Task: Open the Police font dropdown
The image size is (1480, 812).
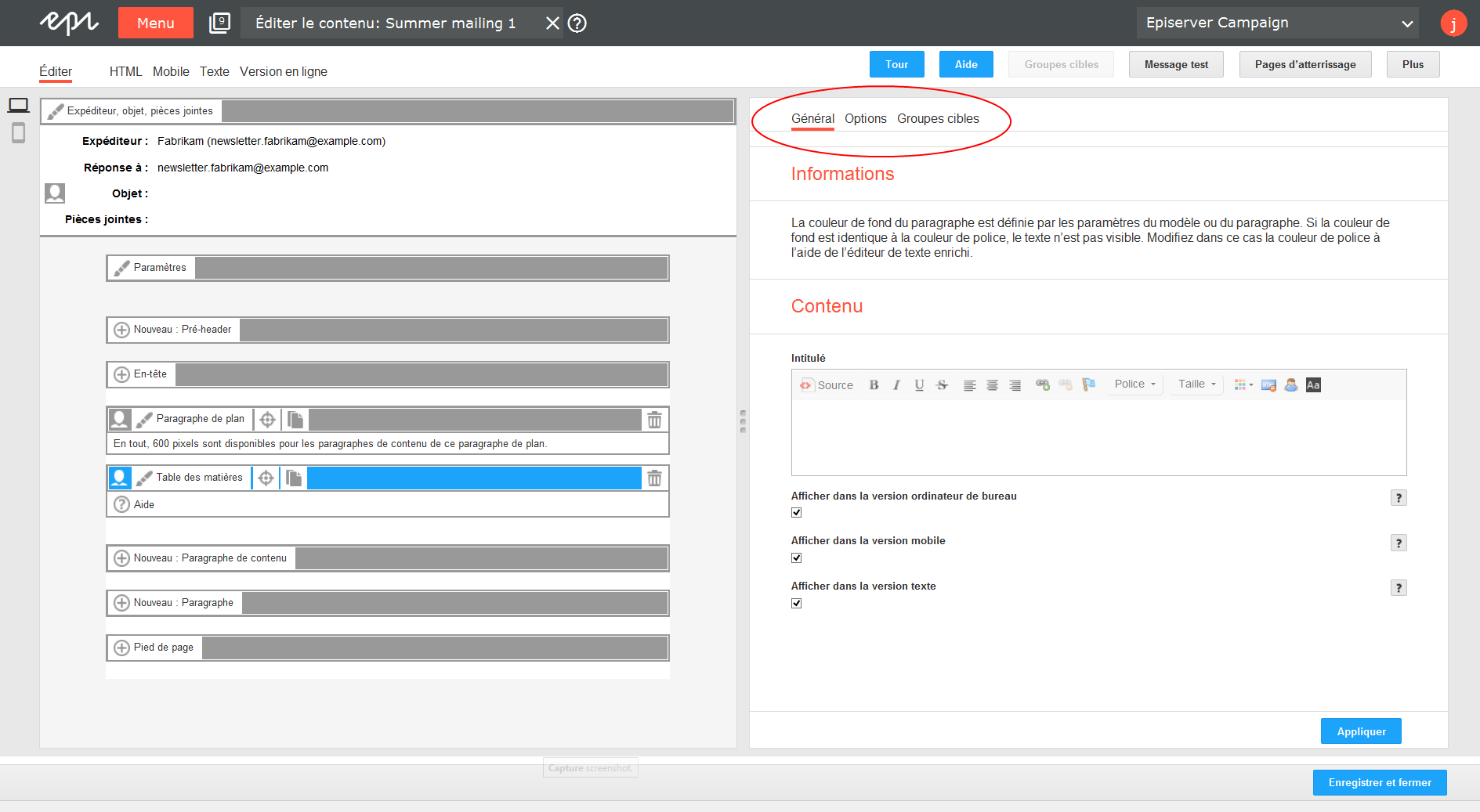Action: (x=1134, y=384)
